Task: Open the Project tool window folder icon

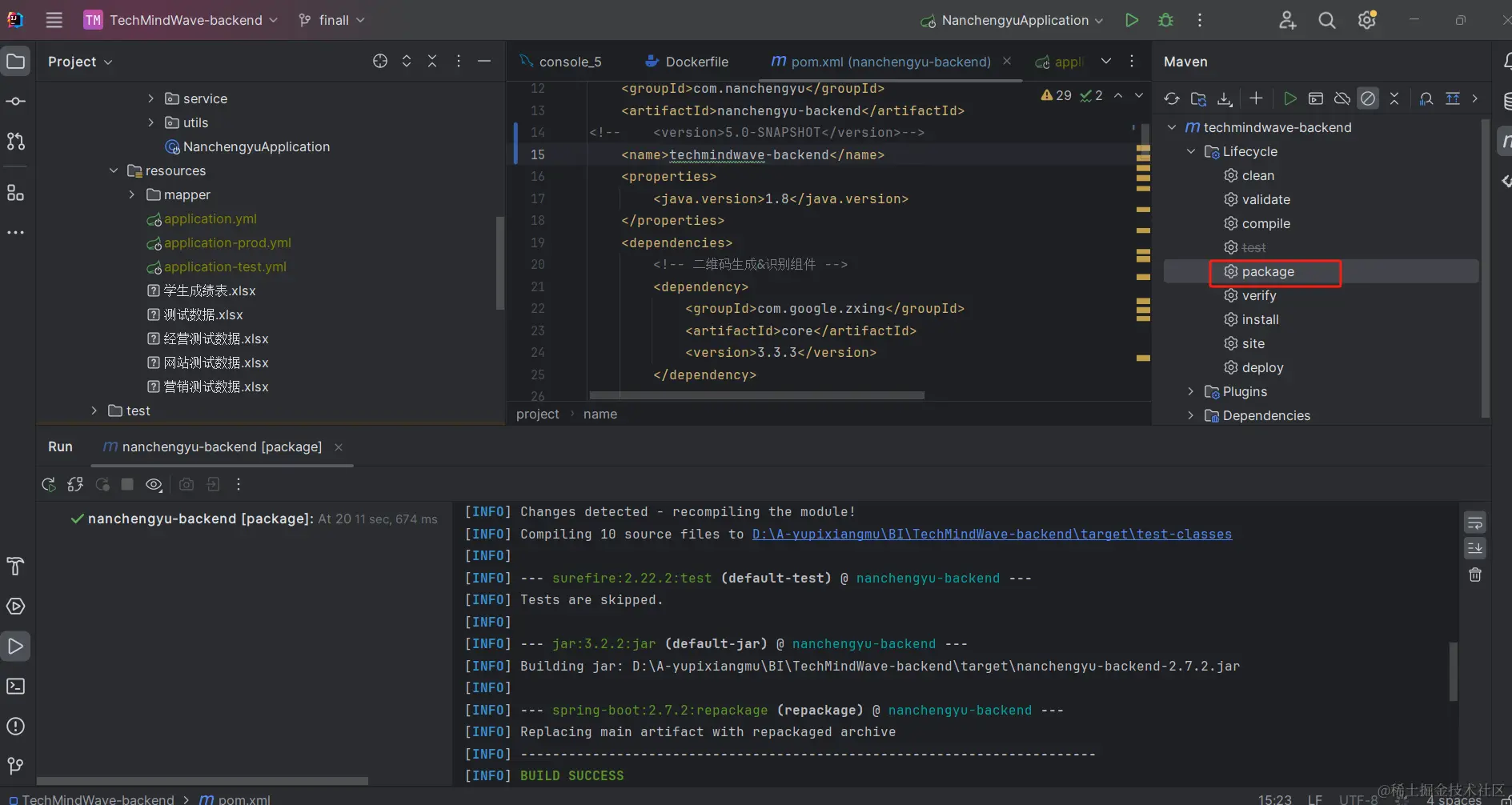Action: click(x=15, y=61)
